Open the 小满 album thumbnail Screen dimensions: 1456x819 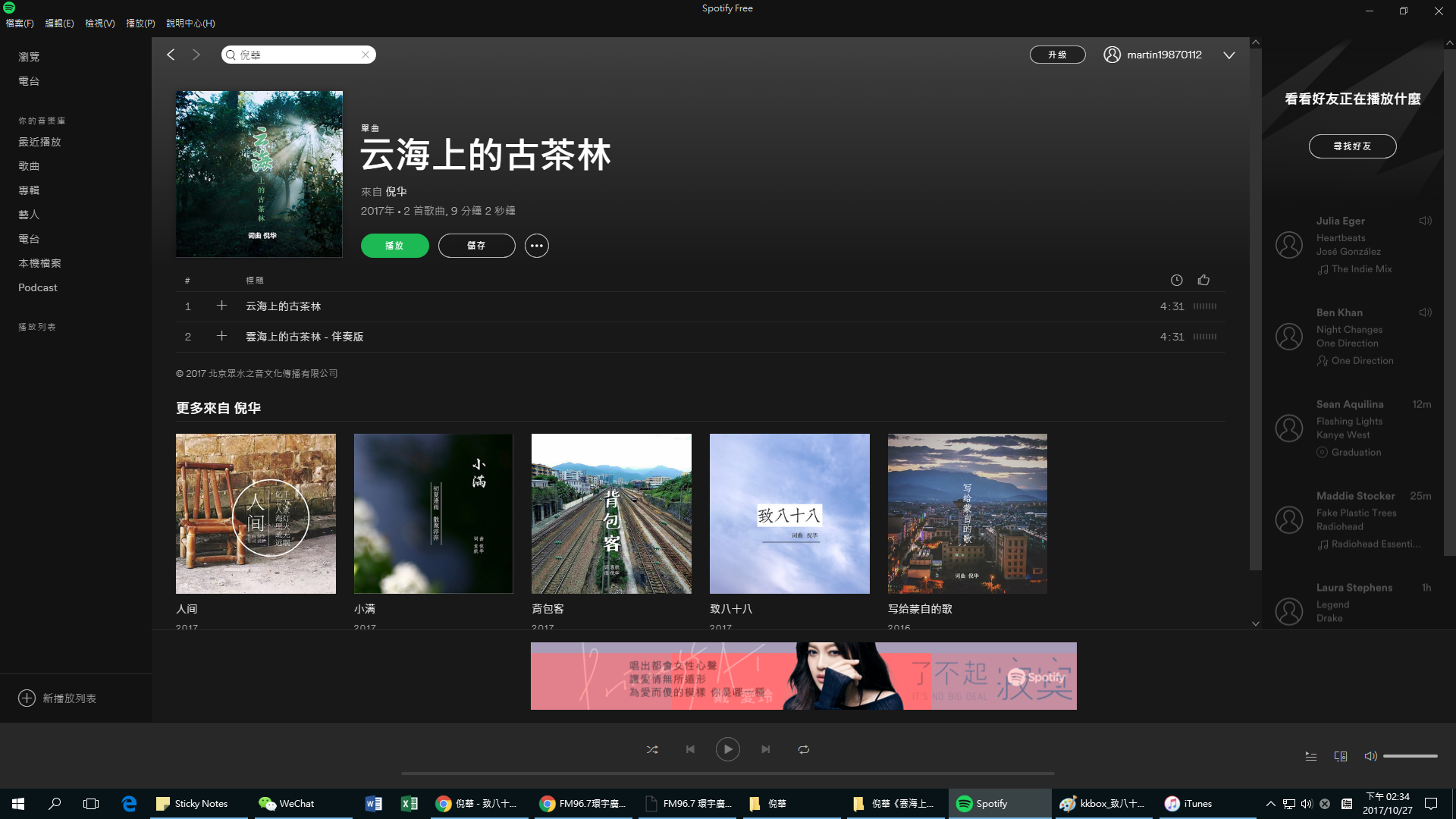click(x=433, y=513)
